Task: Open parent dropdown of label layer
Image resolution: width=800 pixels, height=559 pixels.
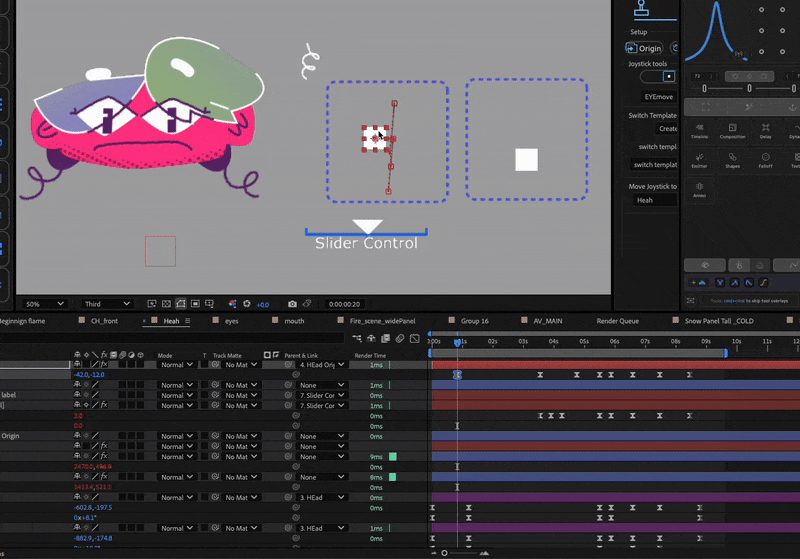Action: coord(322,395)
